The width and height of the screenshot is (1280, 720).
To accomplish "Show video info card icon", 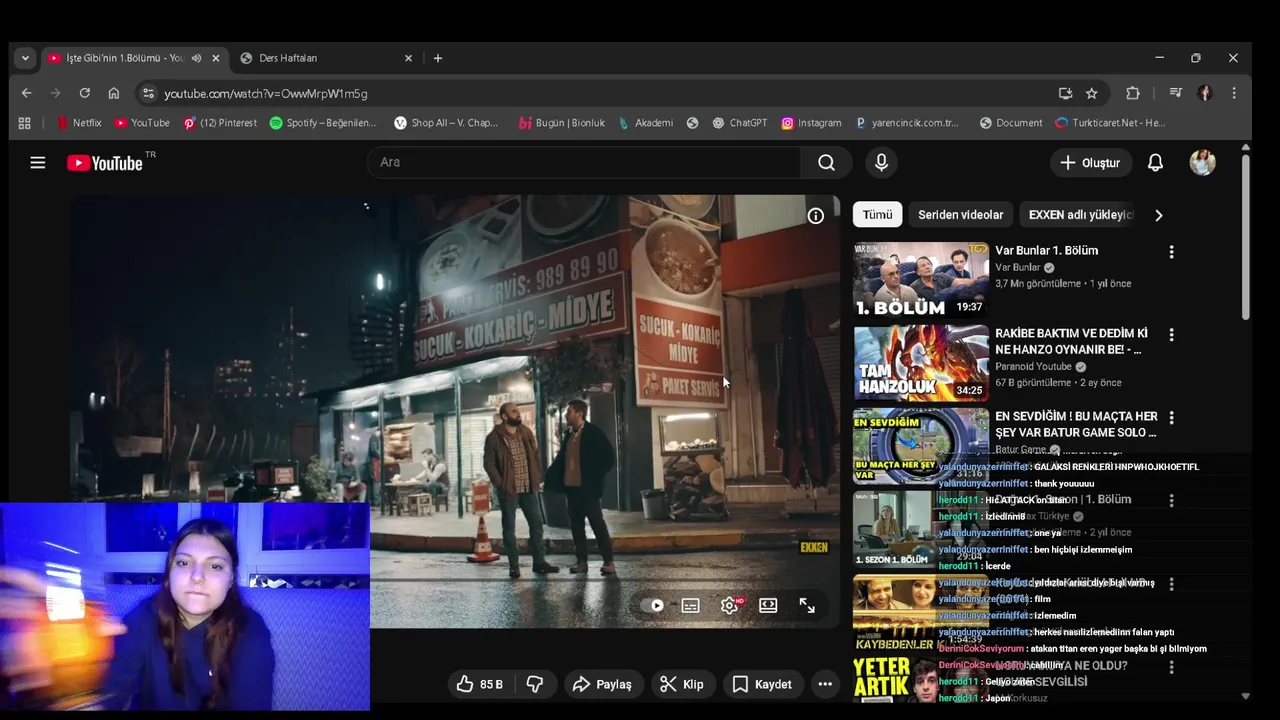I will 816,216.
